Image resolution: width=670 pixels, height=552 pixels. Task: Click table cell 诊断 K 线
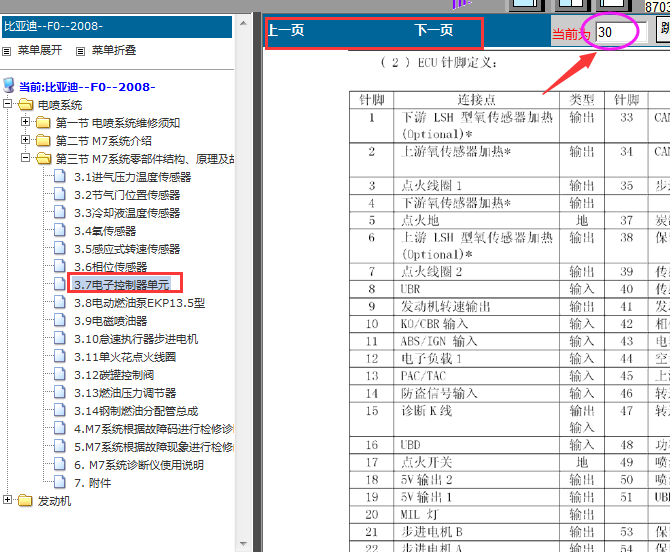tap(476, 419)
